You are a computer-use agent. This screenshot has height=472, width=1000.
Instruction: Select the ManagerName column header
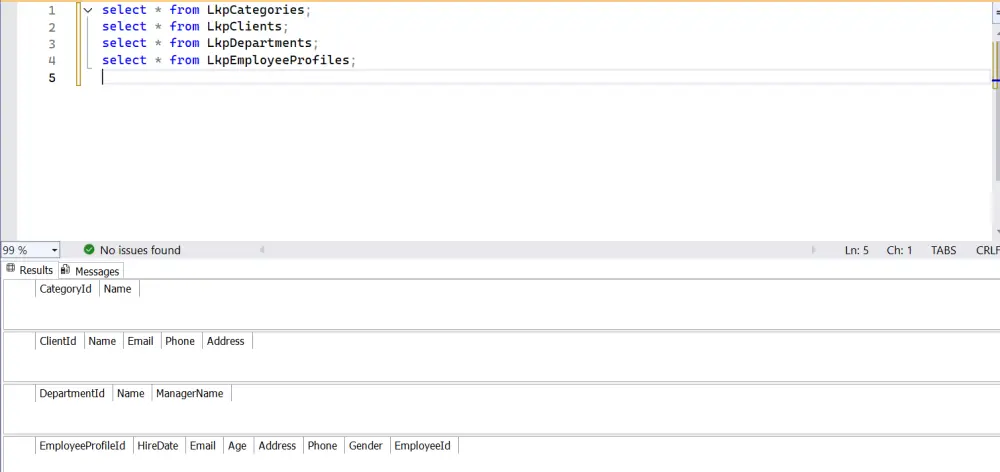(190, 394)
